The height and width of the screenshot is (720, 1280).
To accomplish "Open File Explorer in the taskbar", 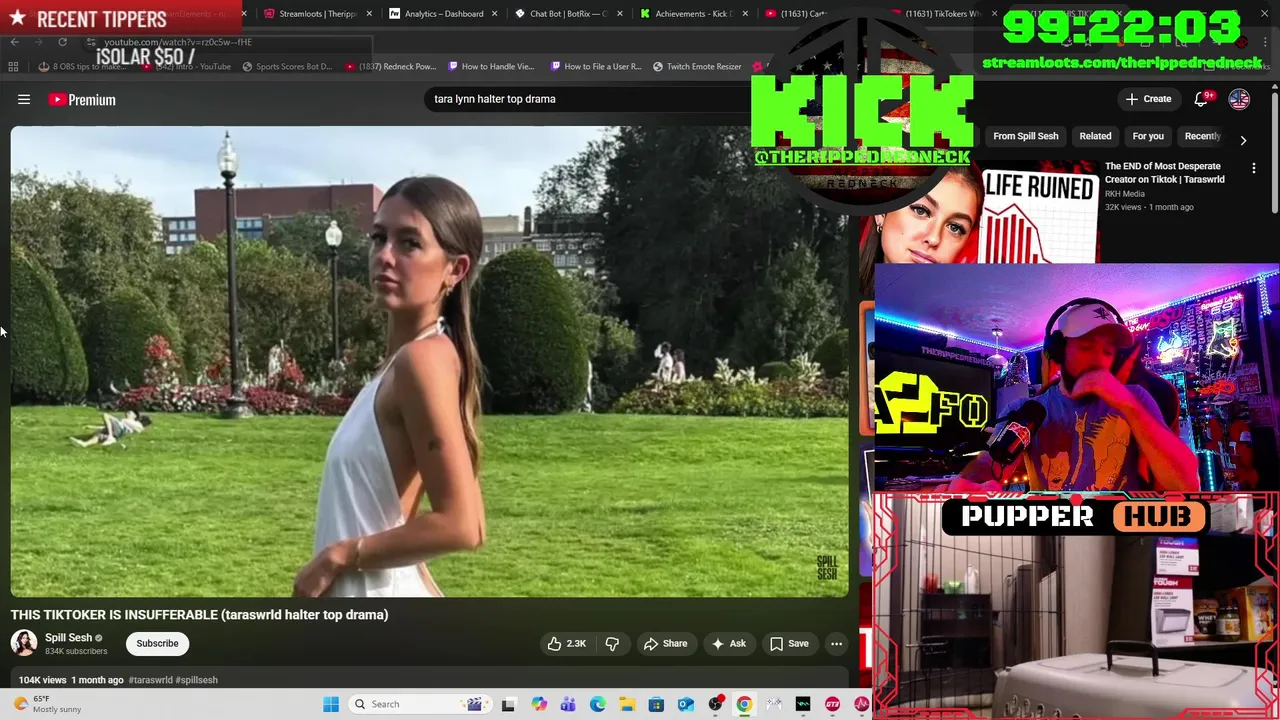I will 627,704.
